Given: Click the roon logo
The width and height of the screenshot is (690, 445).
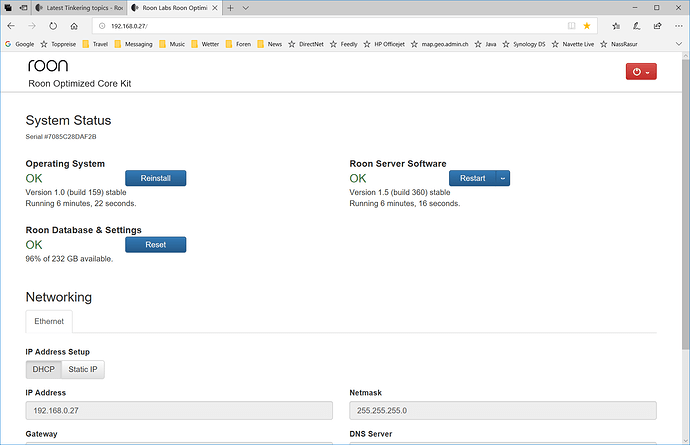Looking at the screenshot, I should click(48, 66).
